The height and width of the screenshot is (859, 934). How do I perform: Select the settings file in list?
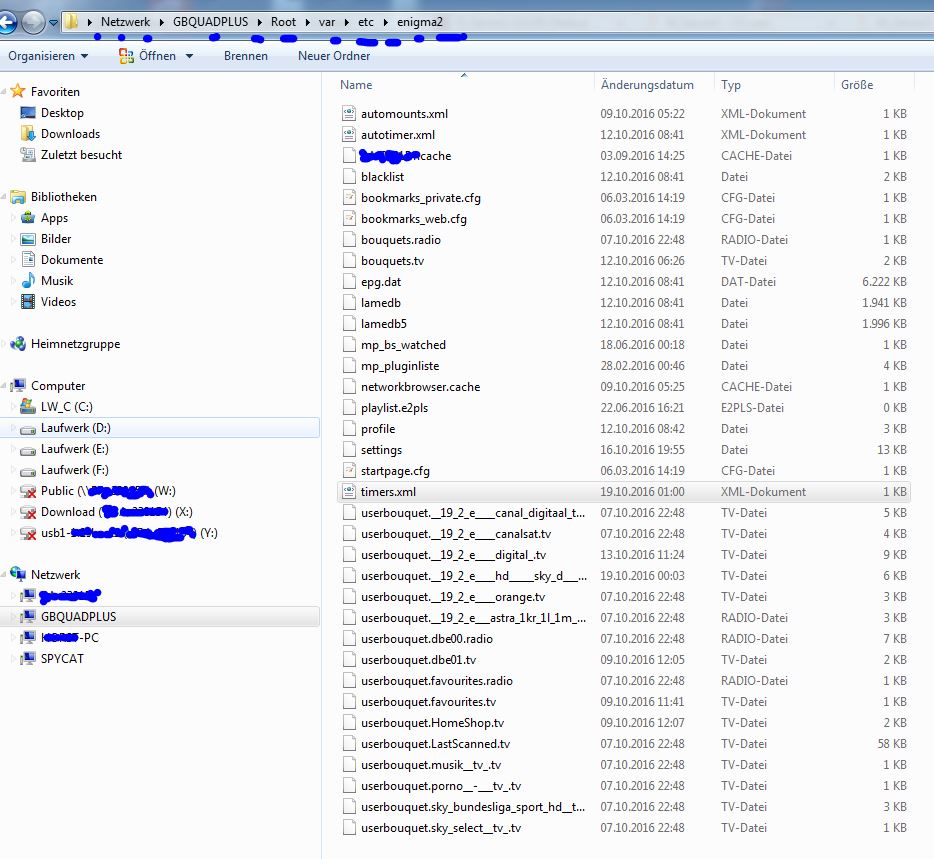[381, 450]
